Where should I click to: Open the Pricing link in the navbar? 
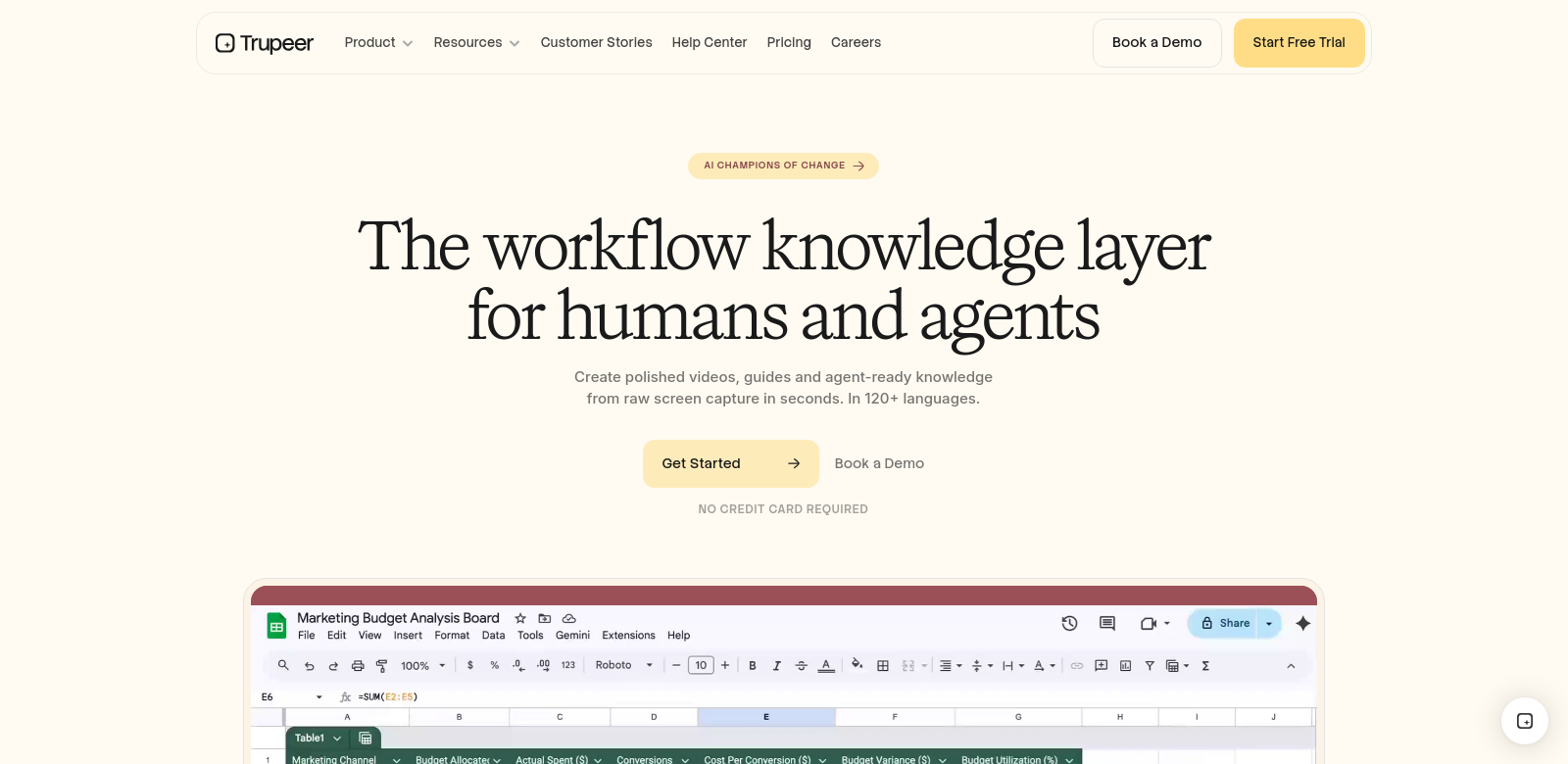789,43
